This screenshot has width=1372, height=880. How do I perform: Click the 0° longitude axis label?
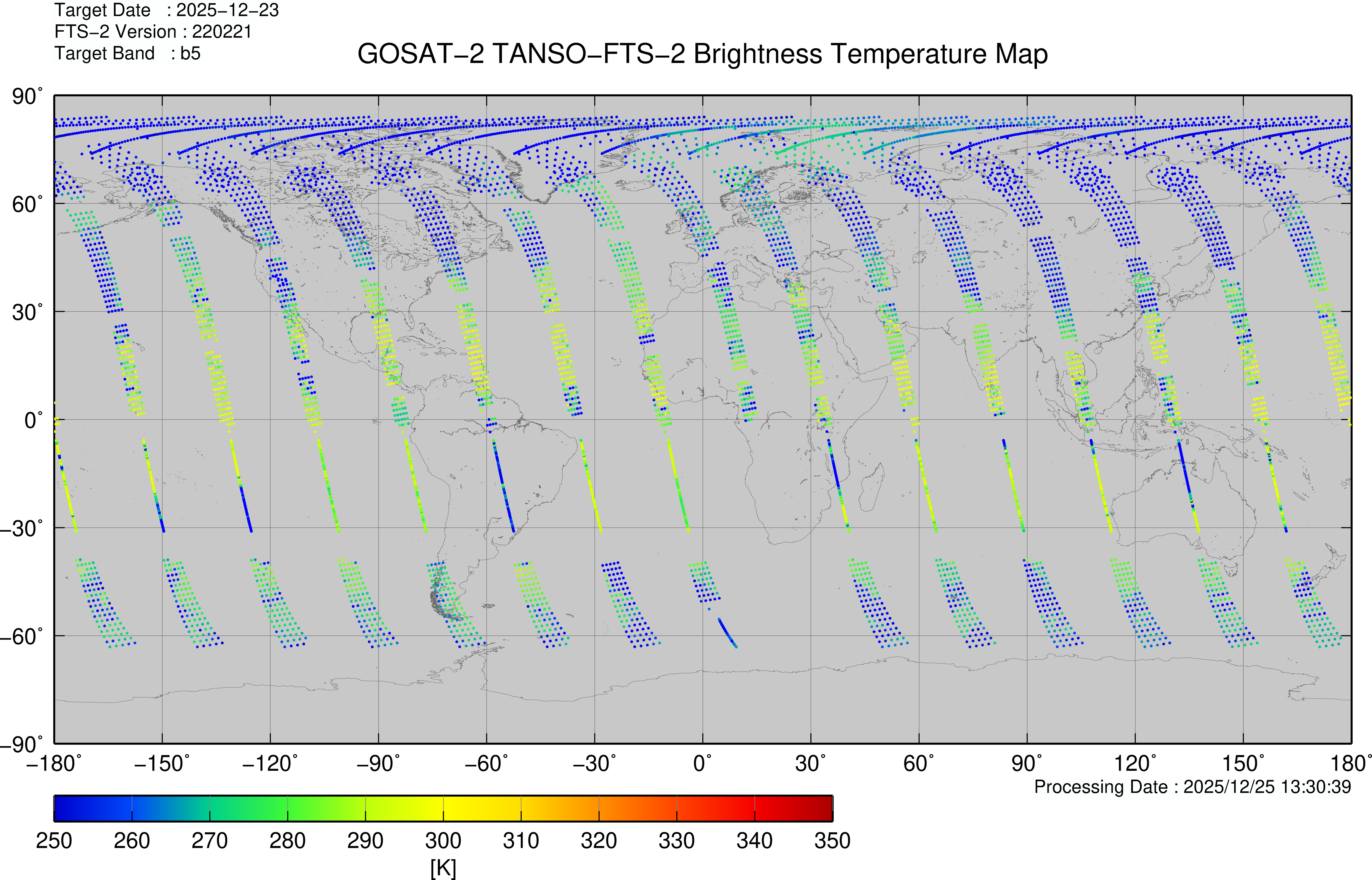(702, 763)
